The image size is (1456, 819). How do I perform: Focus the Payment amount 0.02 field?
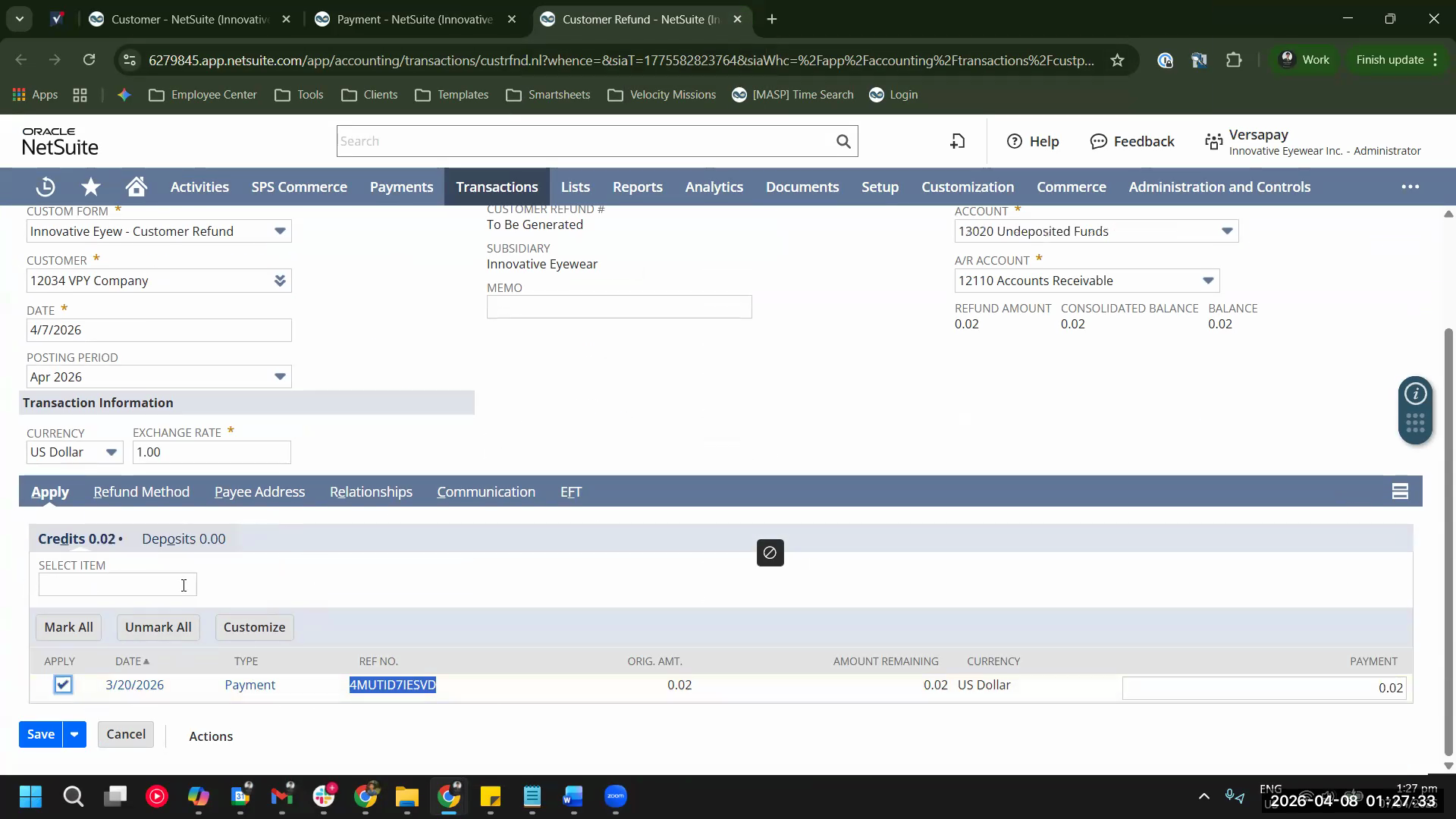(x=1264, y=688)
